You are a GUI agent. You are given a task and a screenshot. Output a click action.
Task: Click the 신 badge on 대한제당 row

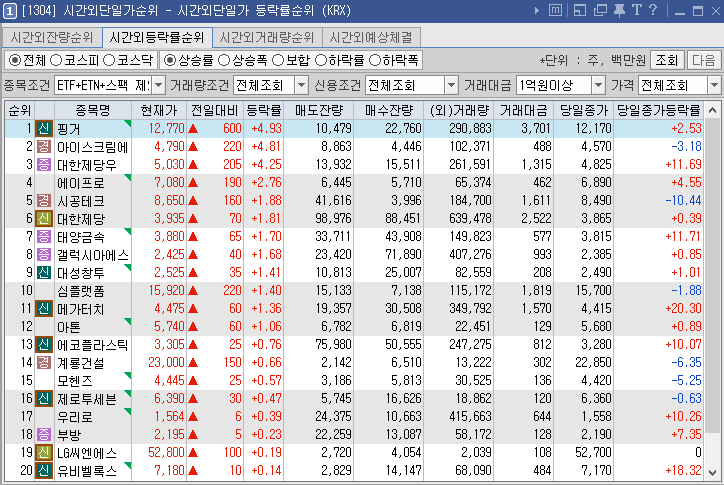(x=44, y=218)
